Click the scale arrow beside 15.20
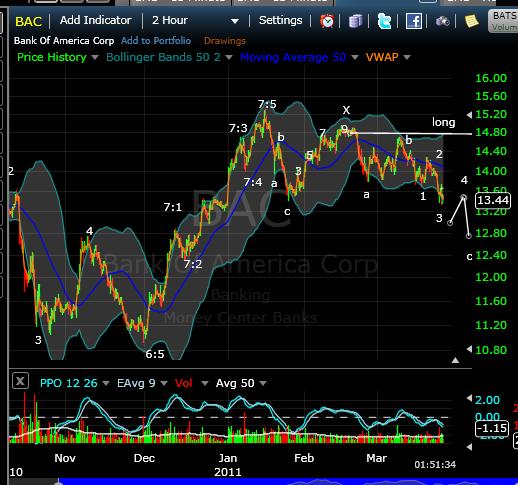The height and width of the screenshot is (485, 518). click(x=469, y=115)
